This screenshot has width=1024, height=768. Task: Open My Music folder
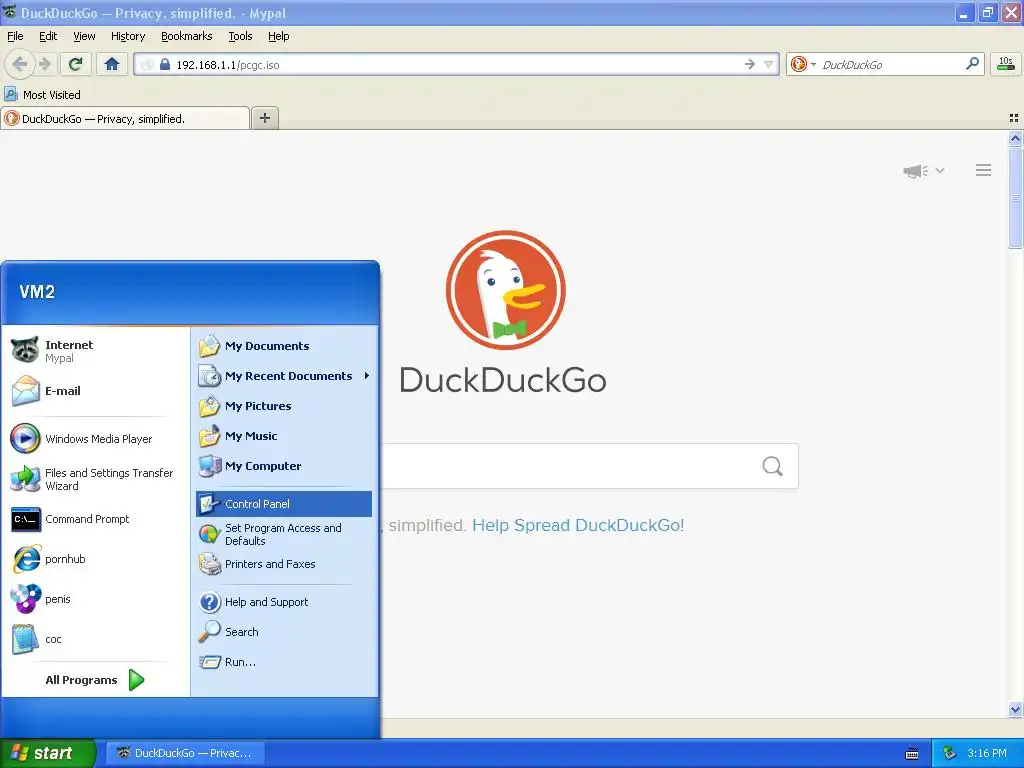click(x=284, y=436)
